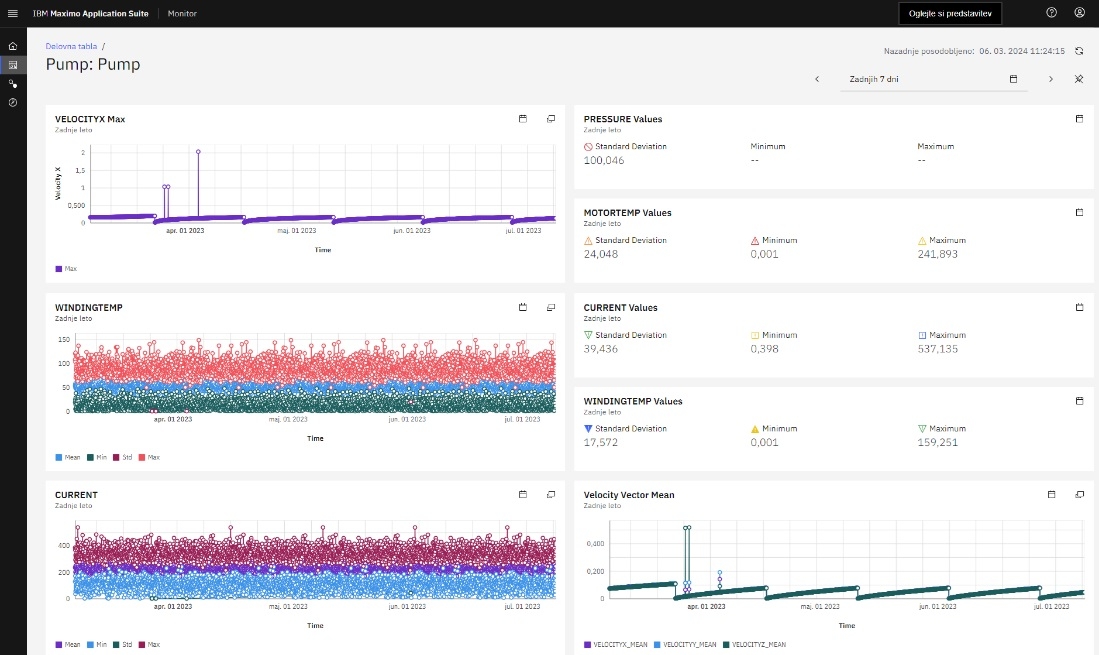Open the user profile icon

point(1079,13)
